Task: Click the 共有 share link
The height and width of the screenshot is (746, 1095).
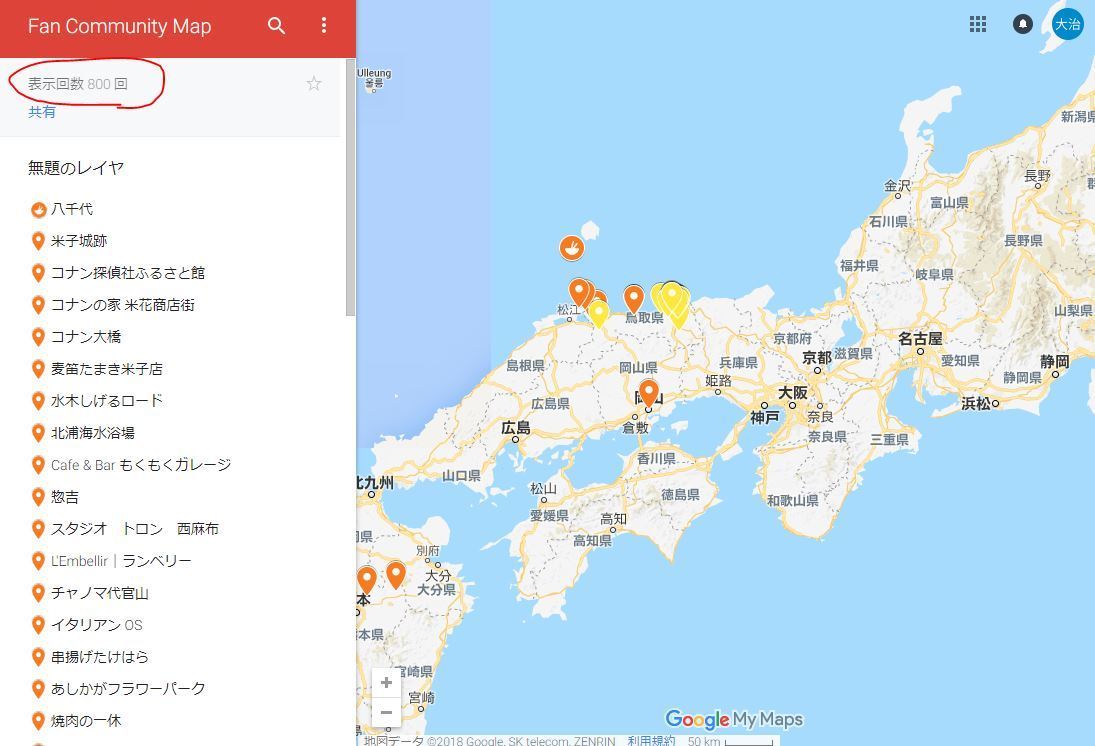Action: tap(42, 112)
